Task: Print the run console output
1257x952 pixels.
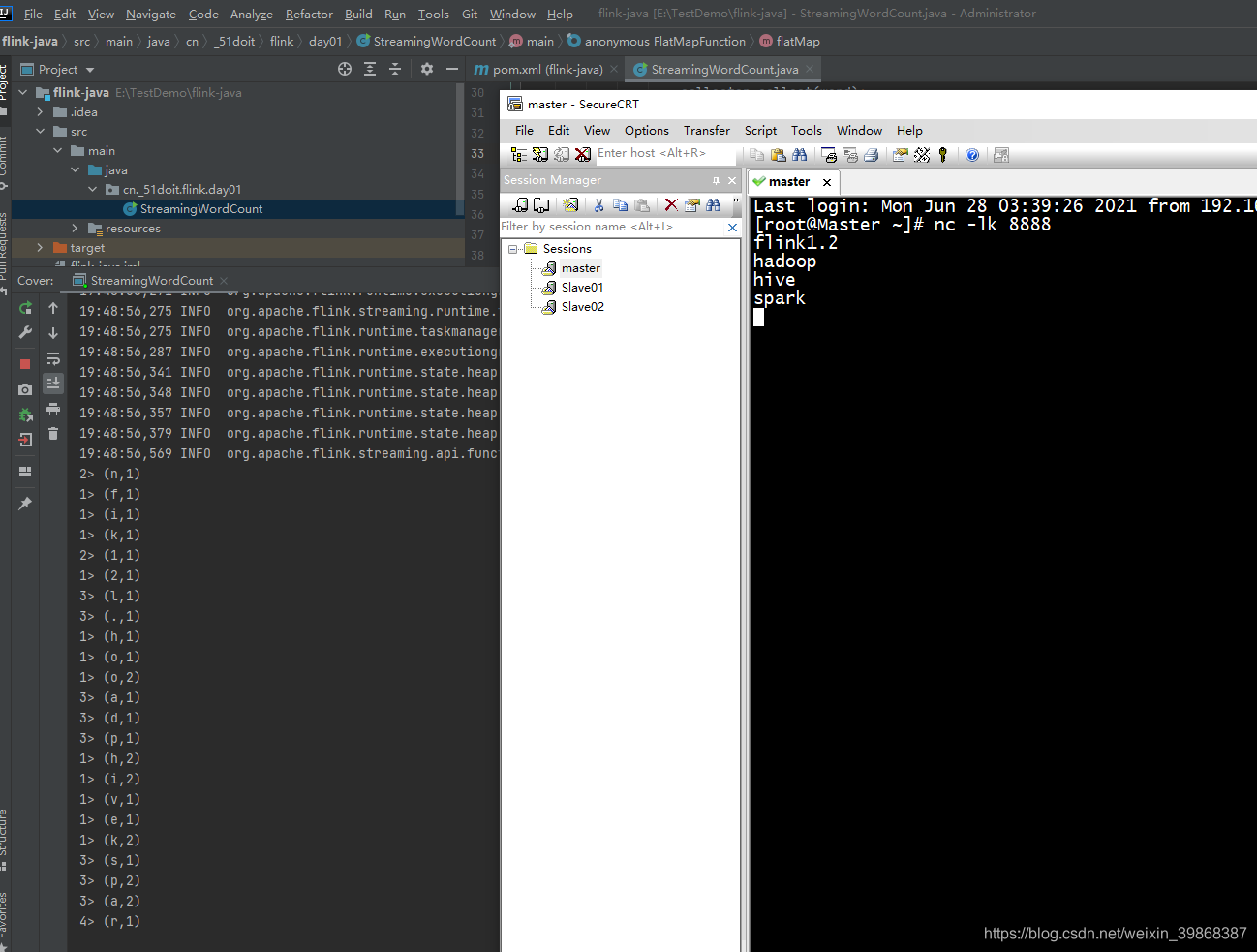Action: [53, 410]
